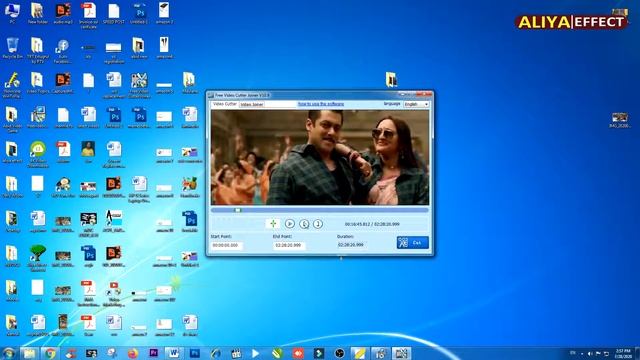Click the video preview frame

pos(320,158)
